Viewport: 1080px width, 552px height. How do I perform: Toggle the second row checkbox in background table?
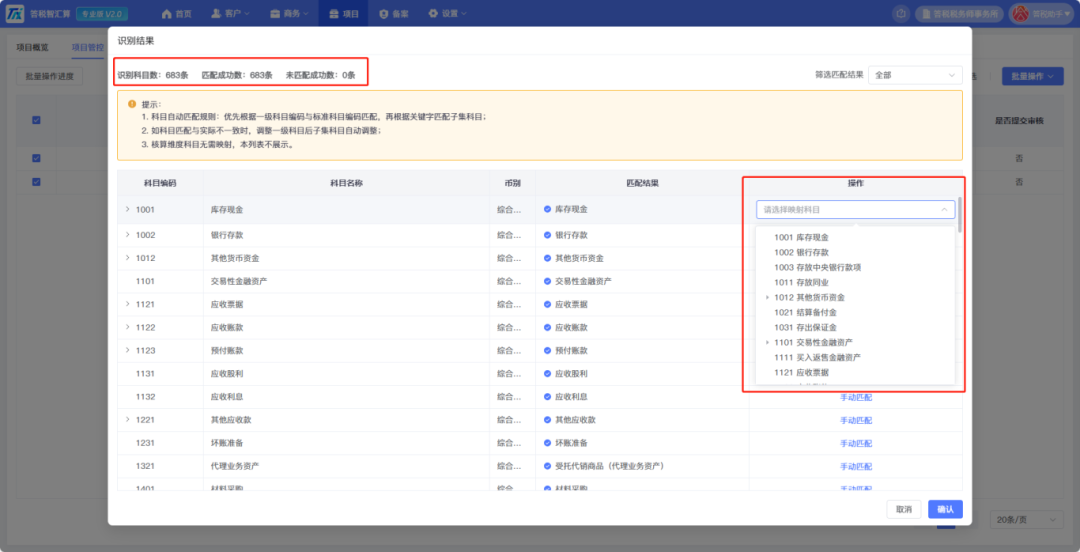coord(36,182)
